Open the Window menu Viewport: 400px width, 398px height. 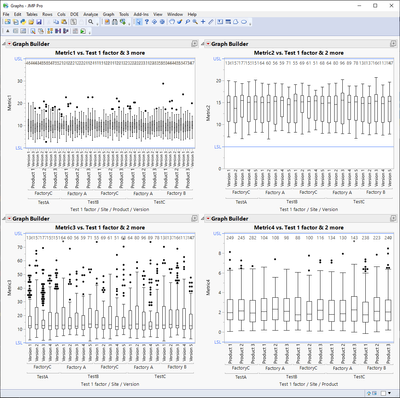click(x=175, y=14)
